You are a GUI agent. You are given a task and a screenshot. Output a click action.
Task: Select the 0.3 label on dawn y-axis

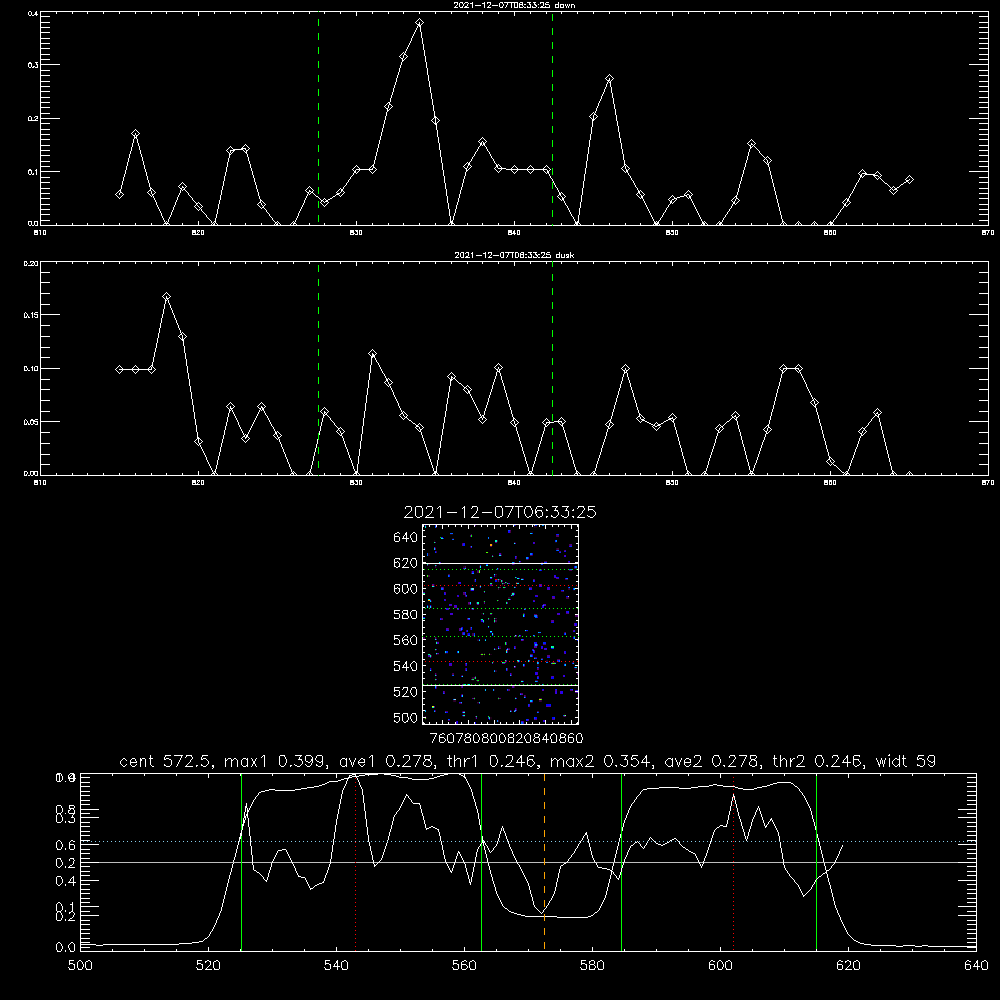[x=33, y=65]
